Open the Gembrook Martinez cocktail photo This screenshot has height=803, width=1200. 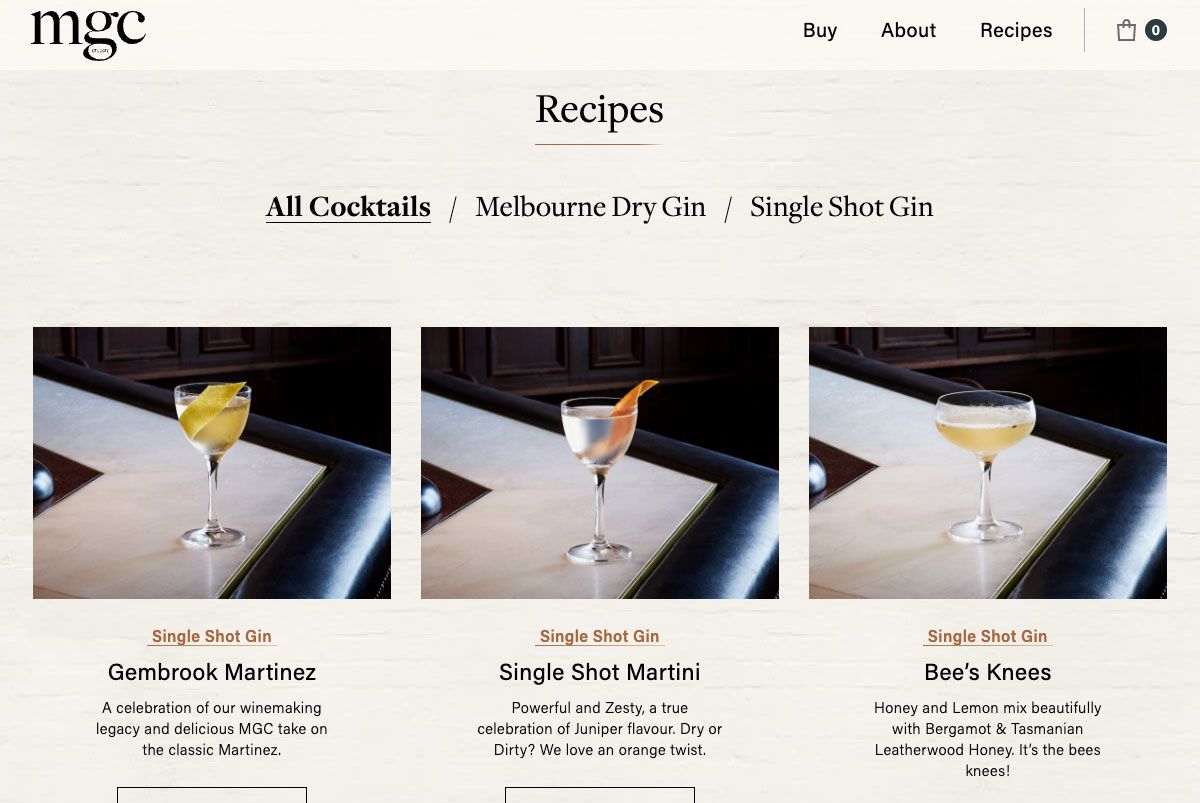(212, 463)
